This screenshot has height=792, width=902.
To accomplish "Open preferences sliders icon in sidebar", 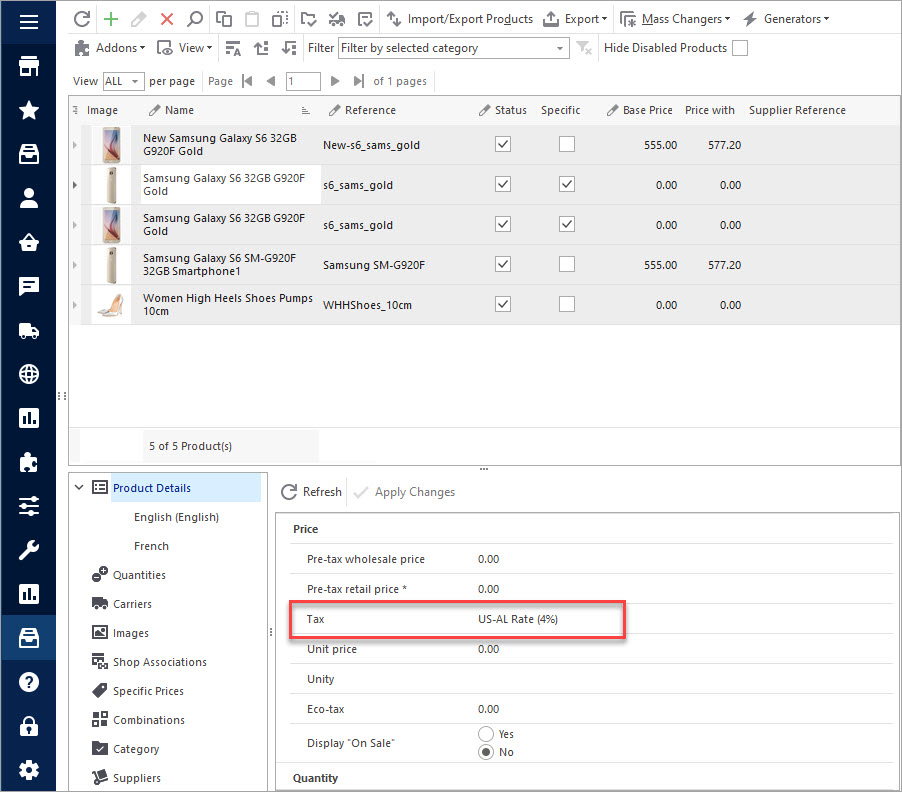I will 29,506.
